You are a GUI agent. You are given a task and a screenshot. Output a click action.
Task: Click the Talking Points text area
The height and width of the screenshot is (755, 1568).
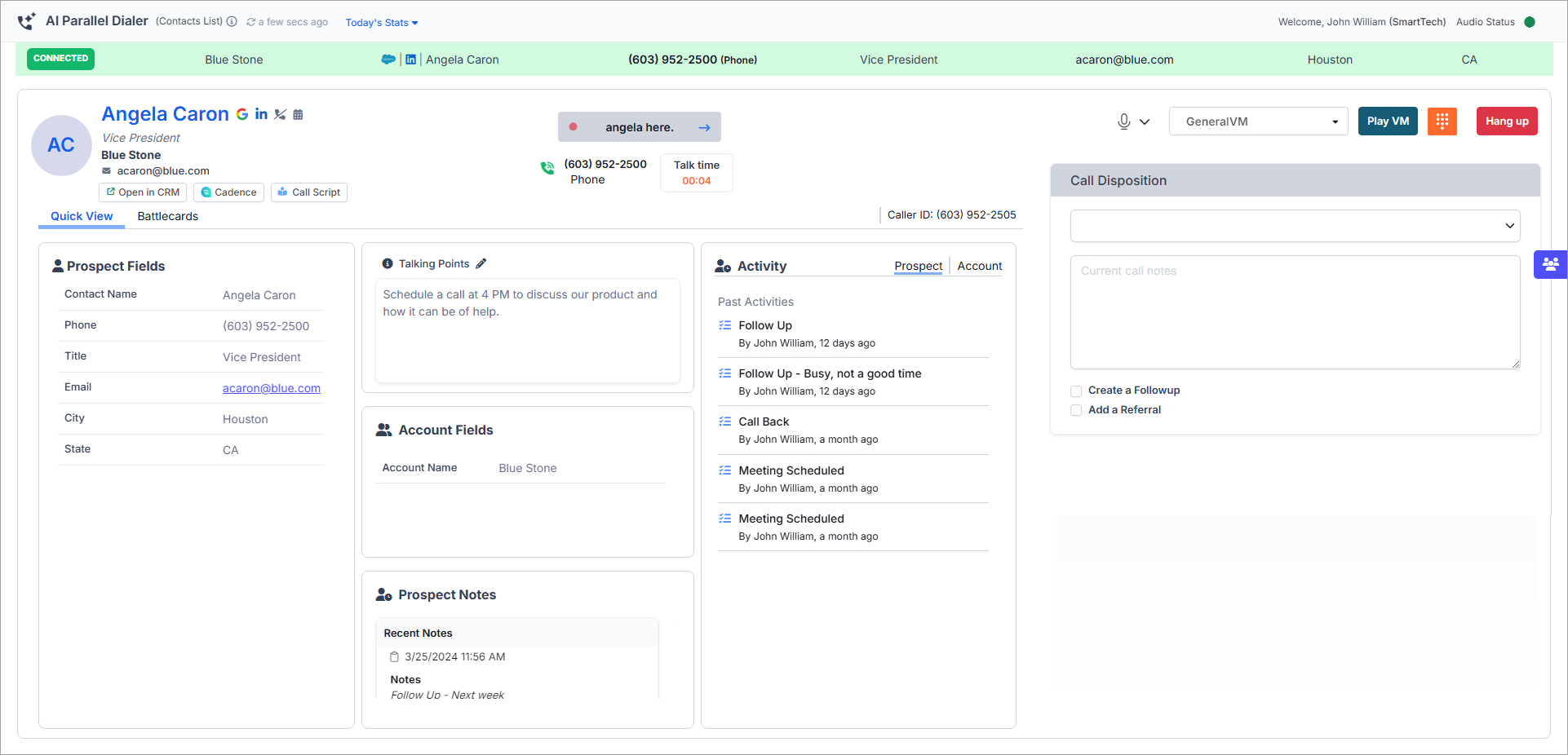point(528,331)
